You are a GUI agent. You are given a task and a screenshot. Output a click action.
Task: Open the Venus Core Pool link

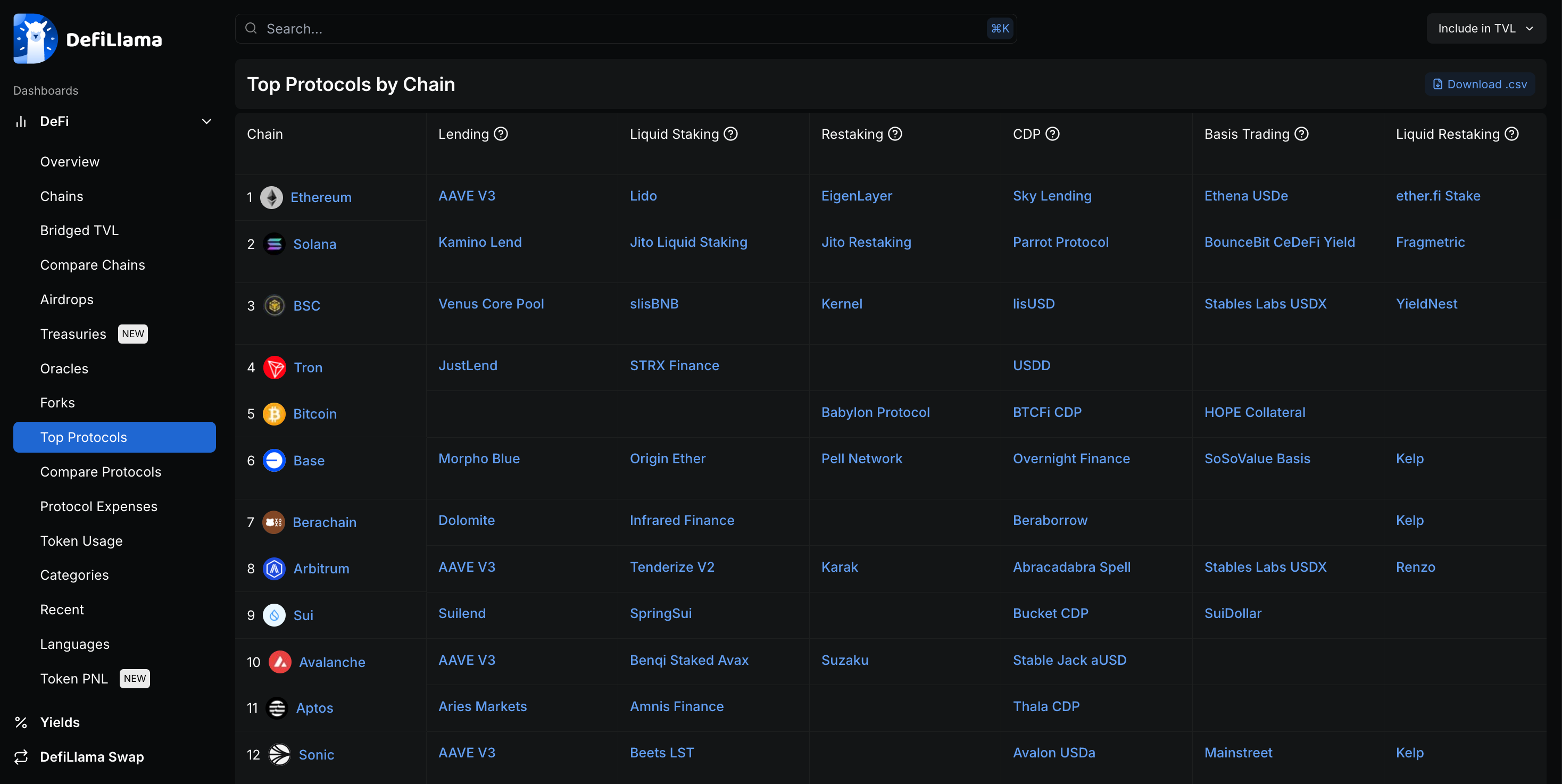point(491,304)
